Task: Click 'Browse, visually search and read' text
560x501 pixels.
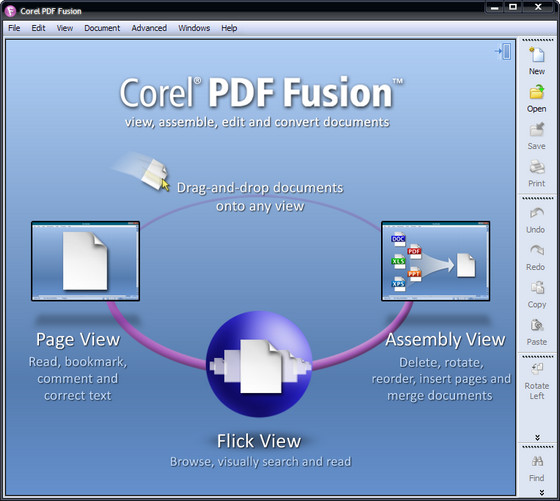Action: pos(261,462)
